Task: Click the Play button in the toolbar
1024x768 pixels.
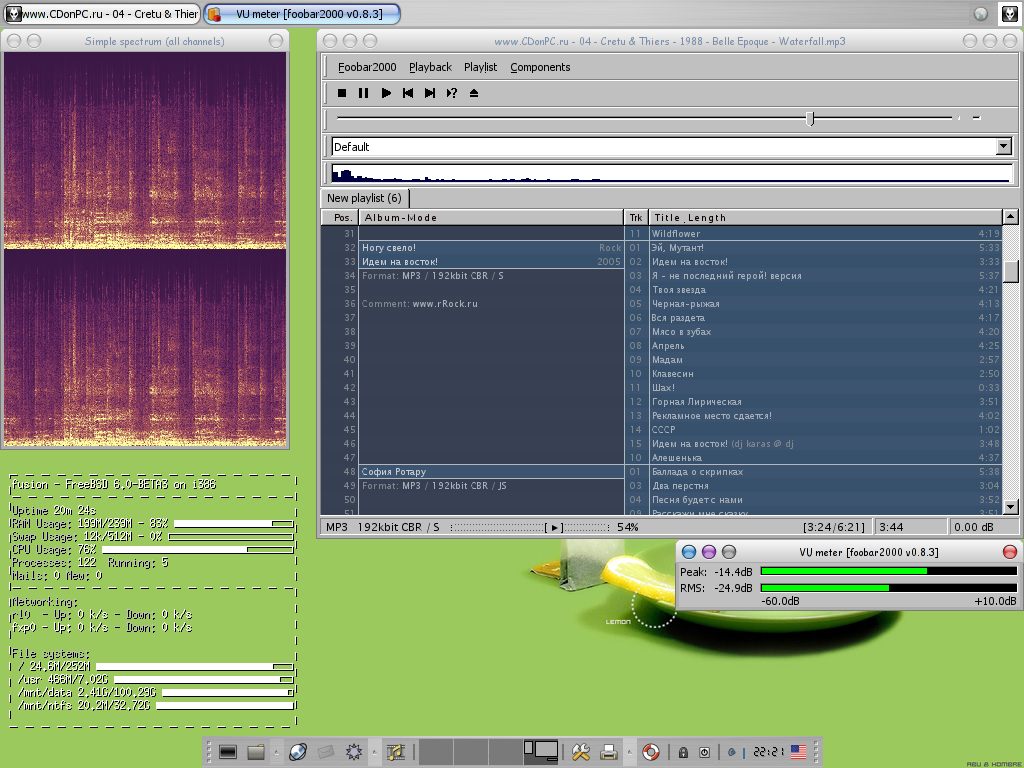Action: (x=386, y=93)
